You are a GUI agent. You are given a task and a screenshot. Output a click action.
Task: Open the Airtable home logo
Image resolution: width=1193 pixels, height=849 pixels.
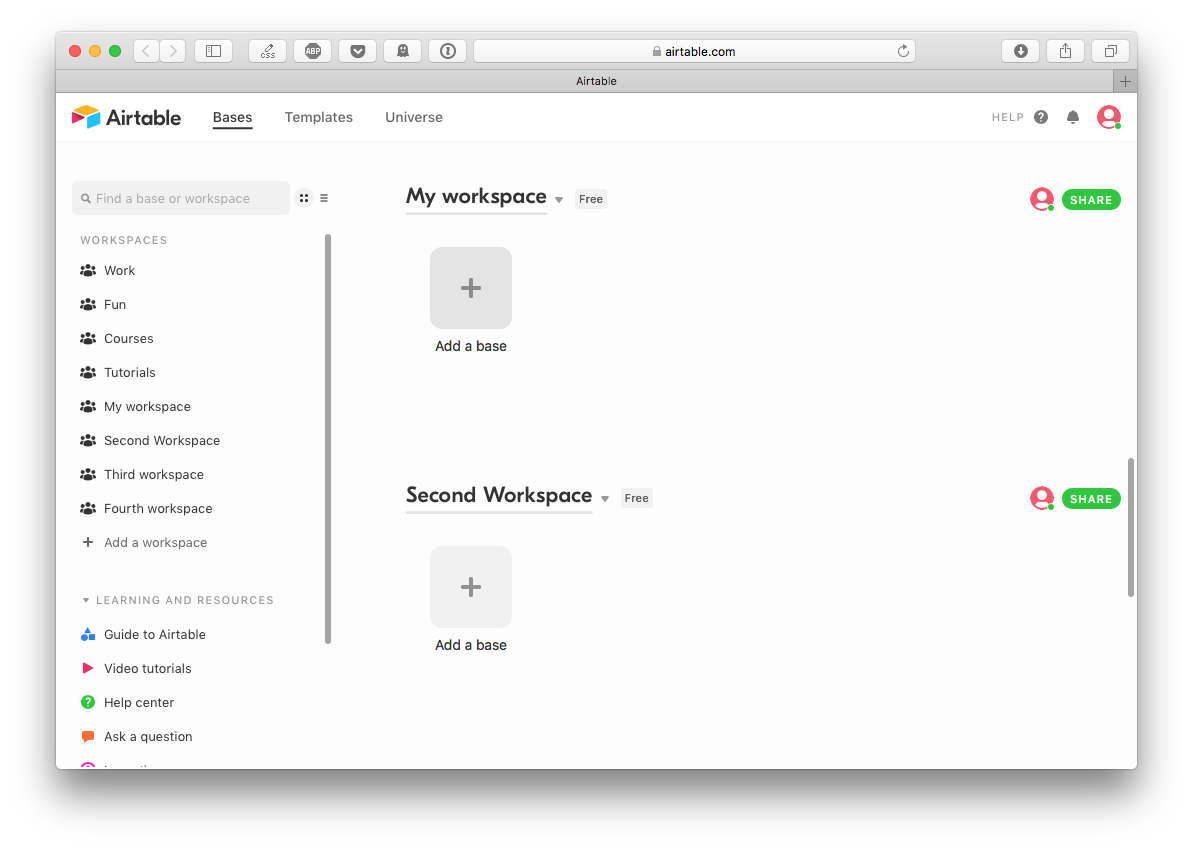[126, 117]
